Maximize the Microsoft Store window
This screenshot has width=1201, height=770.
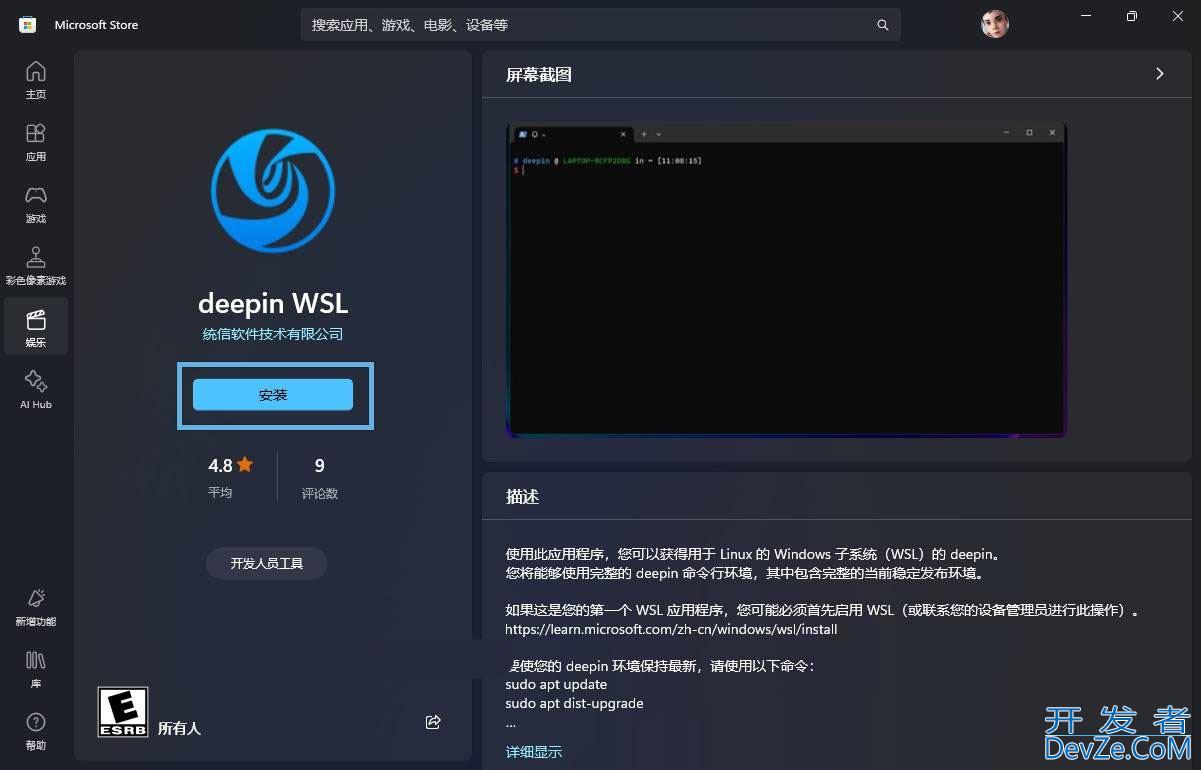(x=1132, y=16)
